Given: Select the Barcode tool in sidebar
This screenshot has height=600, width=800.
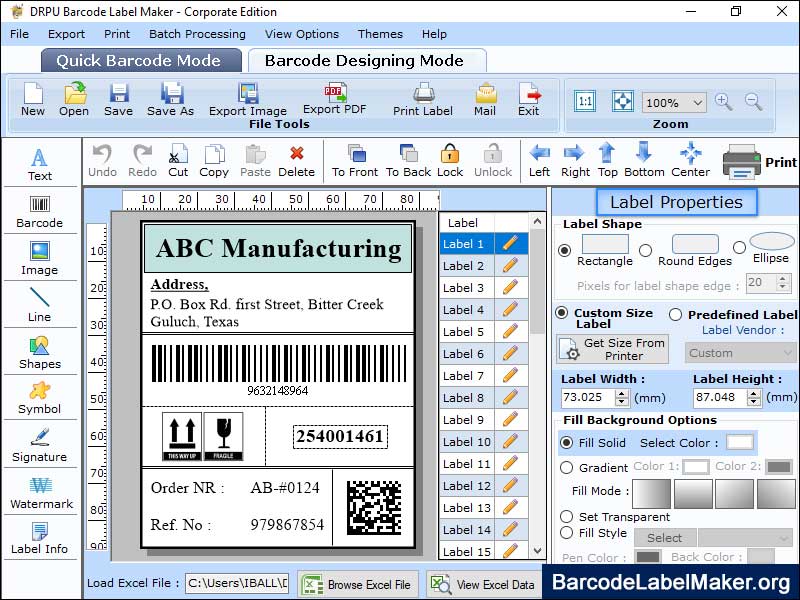Looking at the screenshot, I should click(x=39, y=208).
